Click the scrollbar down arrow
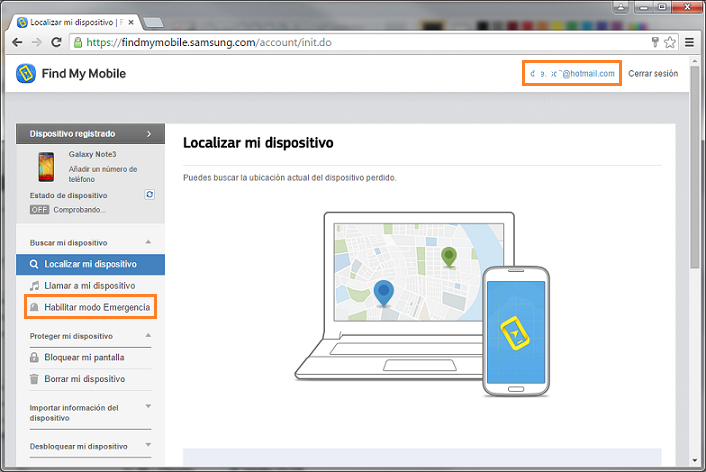 click(x=695, y=461)
